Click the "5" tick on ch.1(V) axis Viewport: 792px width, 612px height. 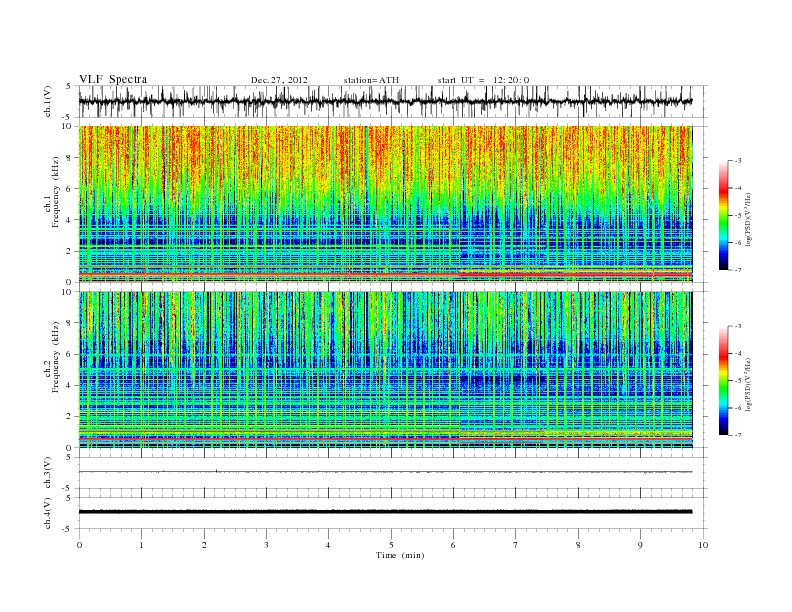69,86
